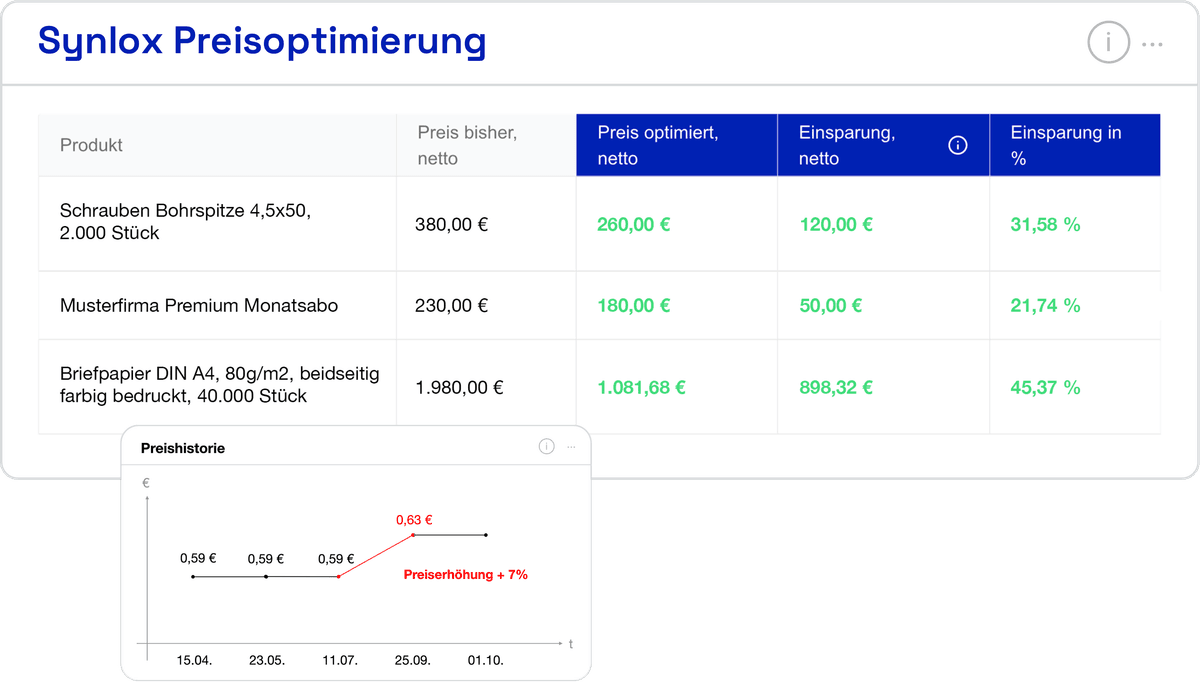Screen dimensions: 1200x682
Task: Click the 01.10. date on the chart axis
Action: tap(486, 661)
